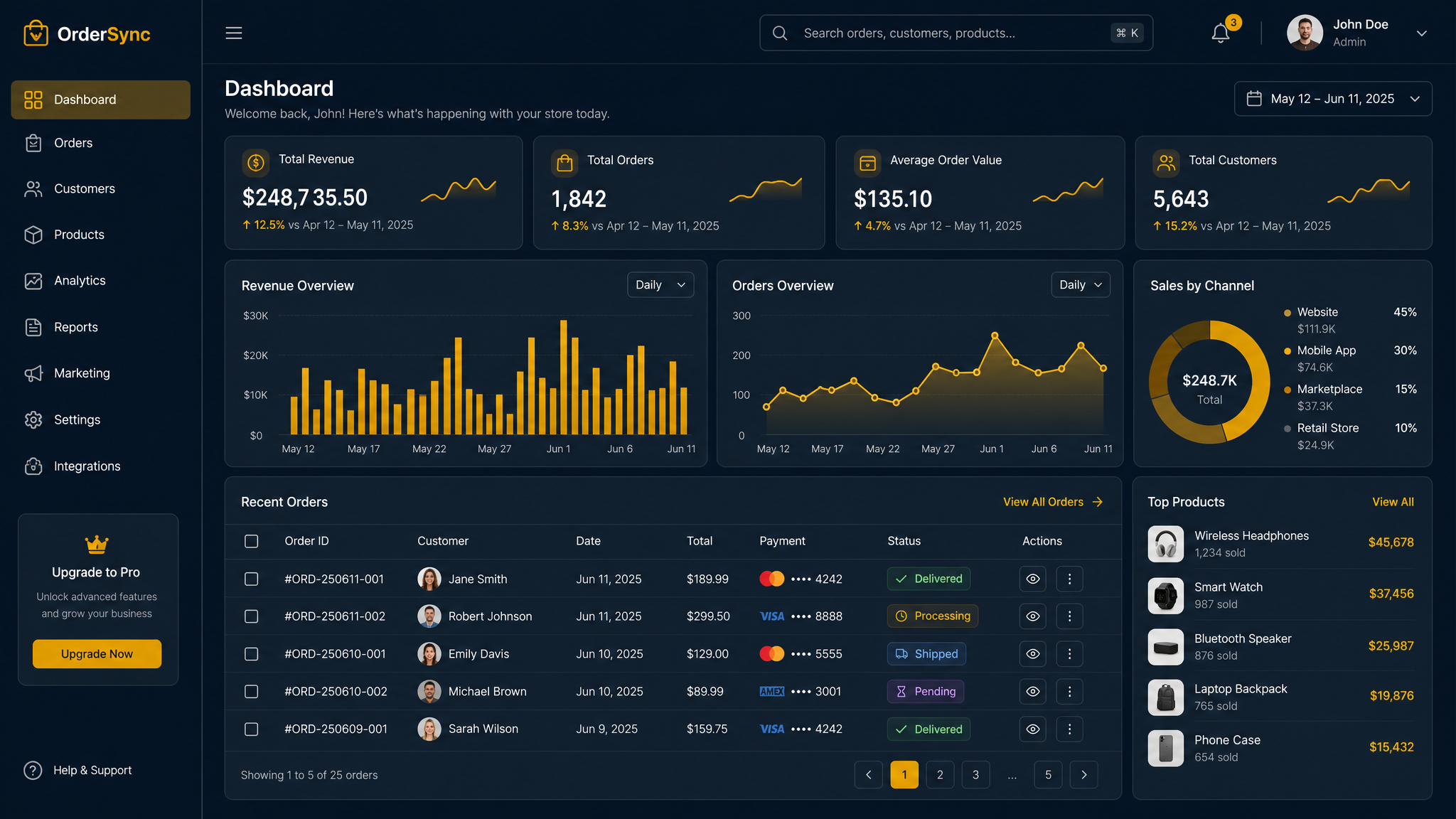Click the Help & Support question icon
This screenshot has height=819, width=1456.
pos(33,771)
